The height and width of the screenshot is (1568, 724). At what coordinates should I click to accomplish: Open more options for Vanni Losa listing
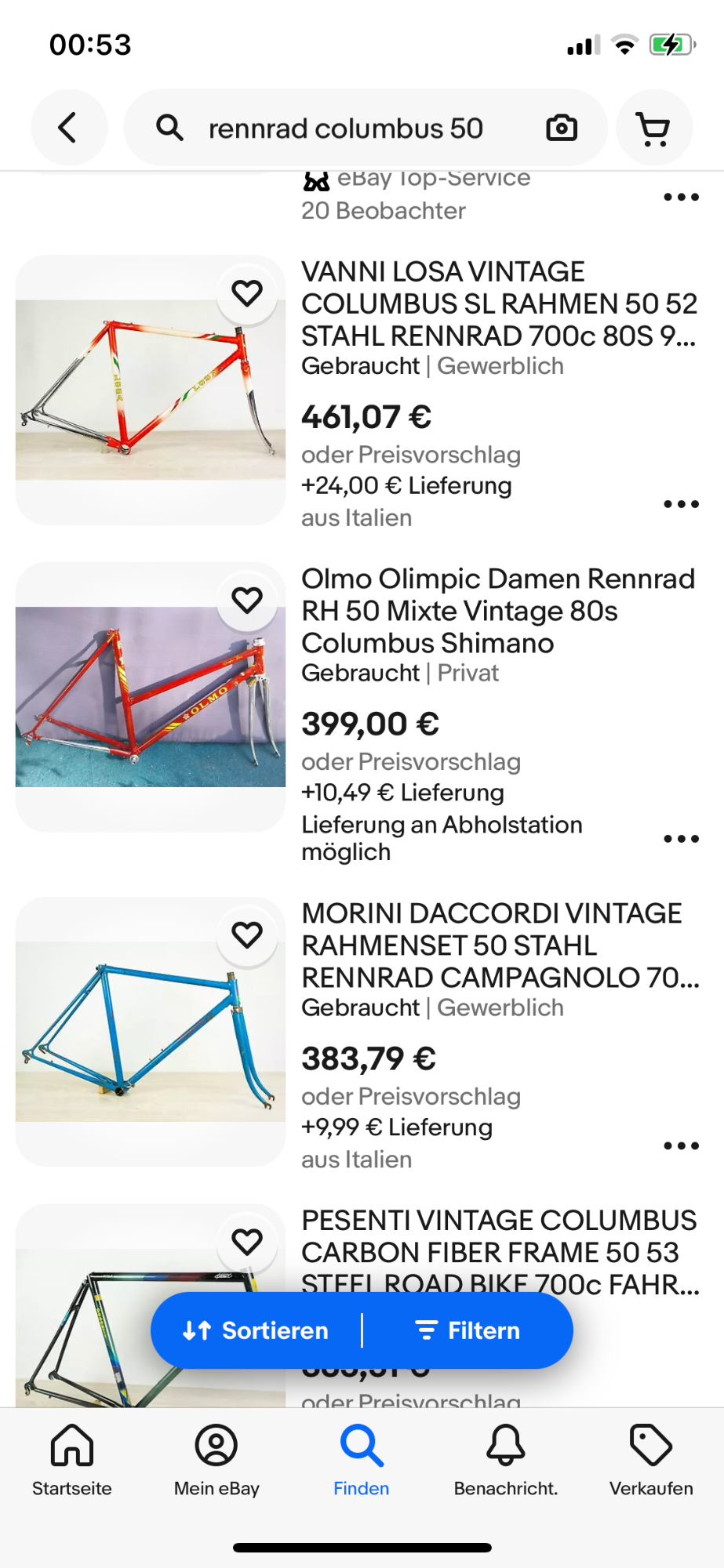click(x=681, y=504)
